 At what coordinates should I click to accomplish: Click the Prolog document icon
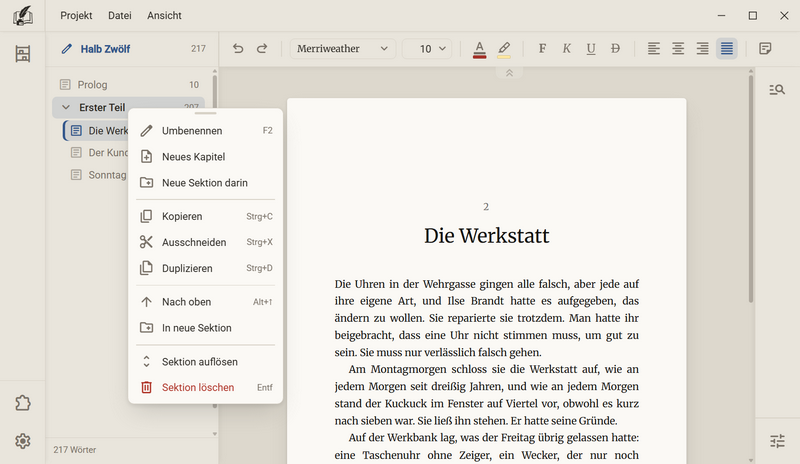[65, 85]
